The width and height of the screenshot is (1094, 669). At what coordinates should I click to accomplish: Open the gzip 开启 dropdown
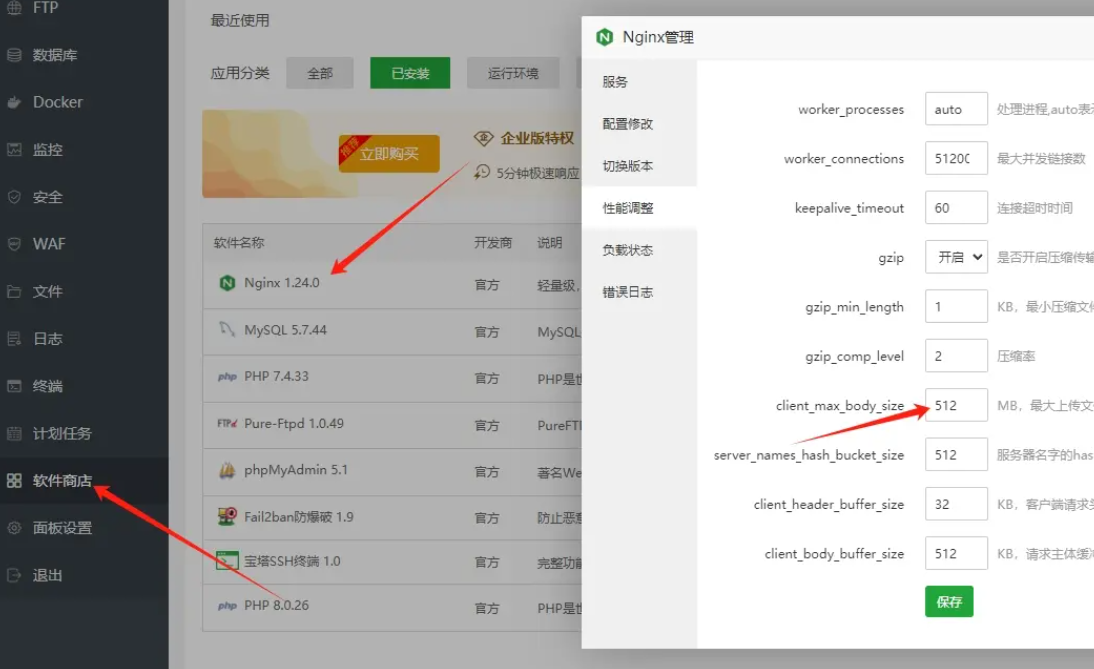coord(956,257)
